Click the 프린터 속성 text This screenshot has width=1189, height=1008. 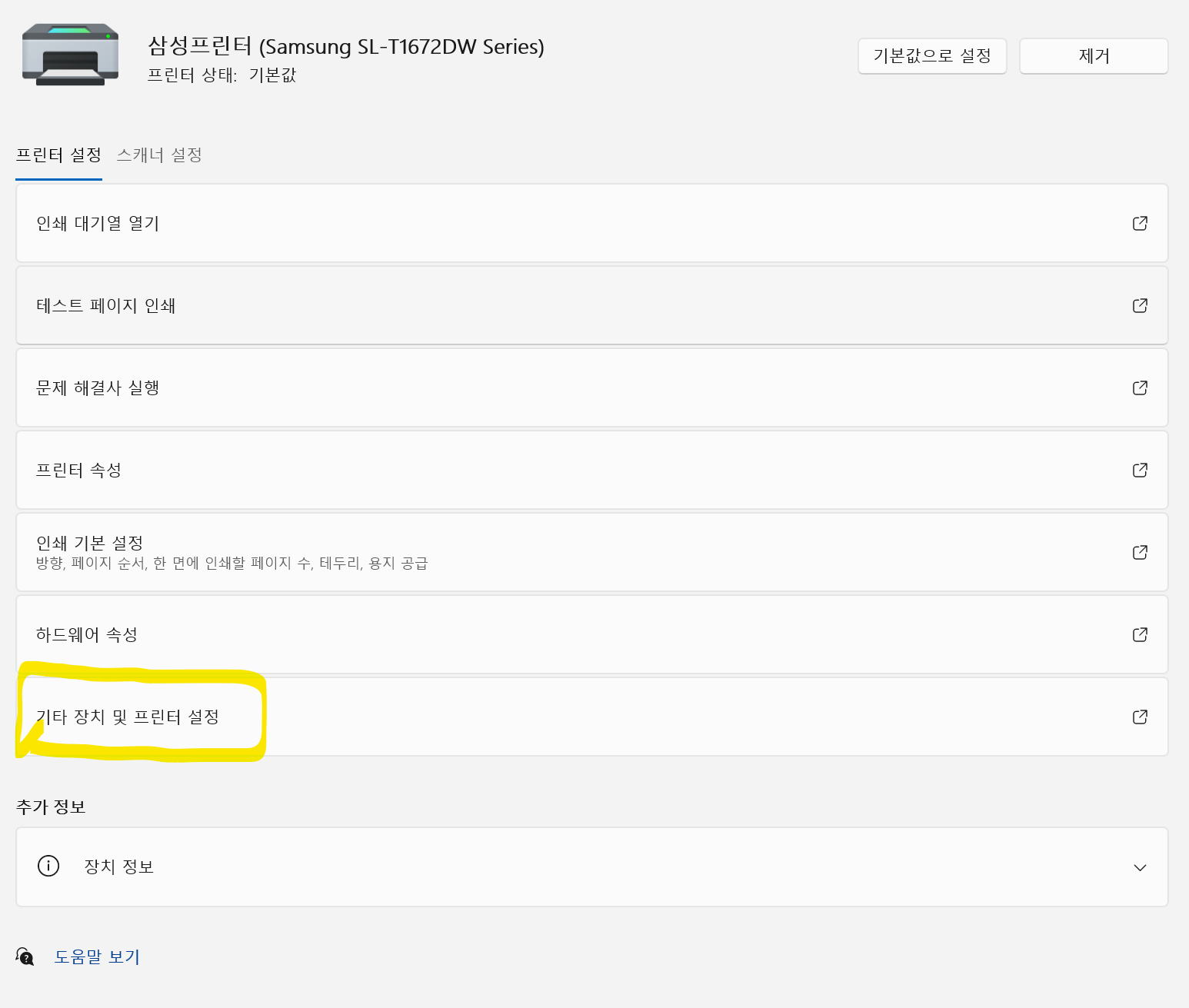[78, 470]
